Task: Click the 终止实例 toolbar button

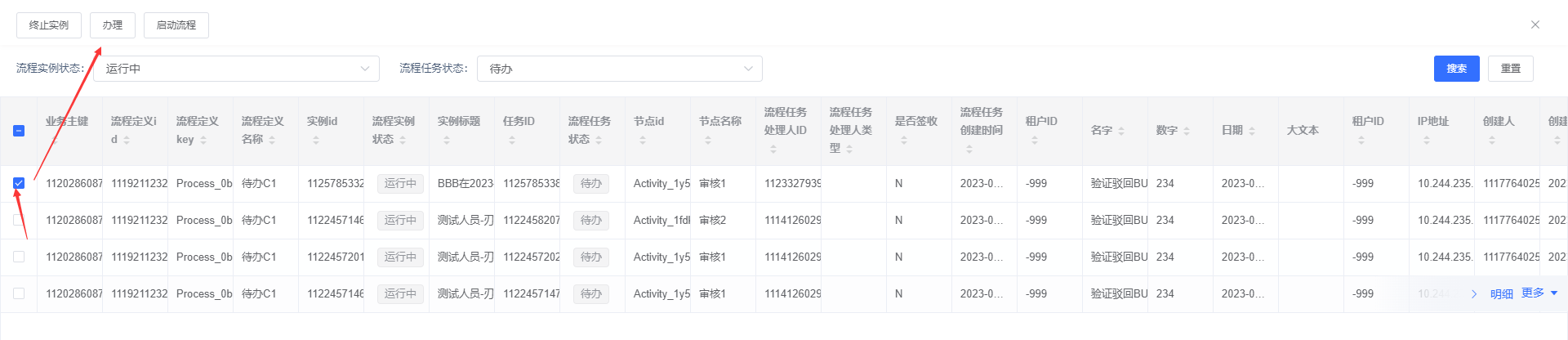Action: (49, 25)
